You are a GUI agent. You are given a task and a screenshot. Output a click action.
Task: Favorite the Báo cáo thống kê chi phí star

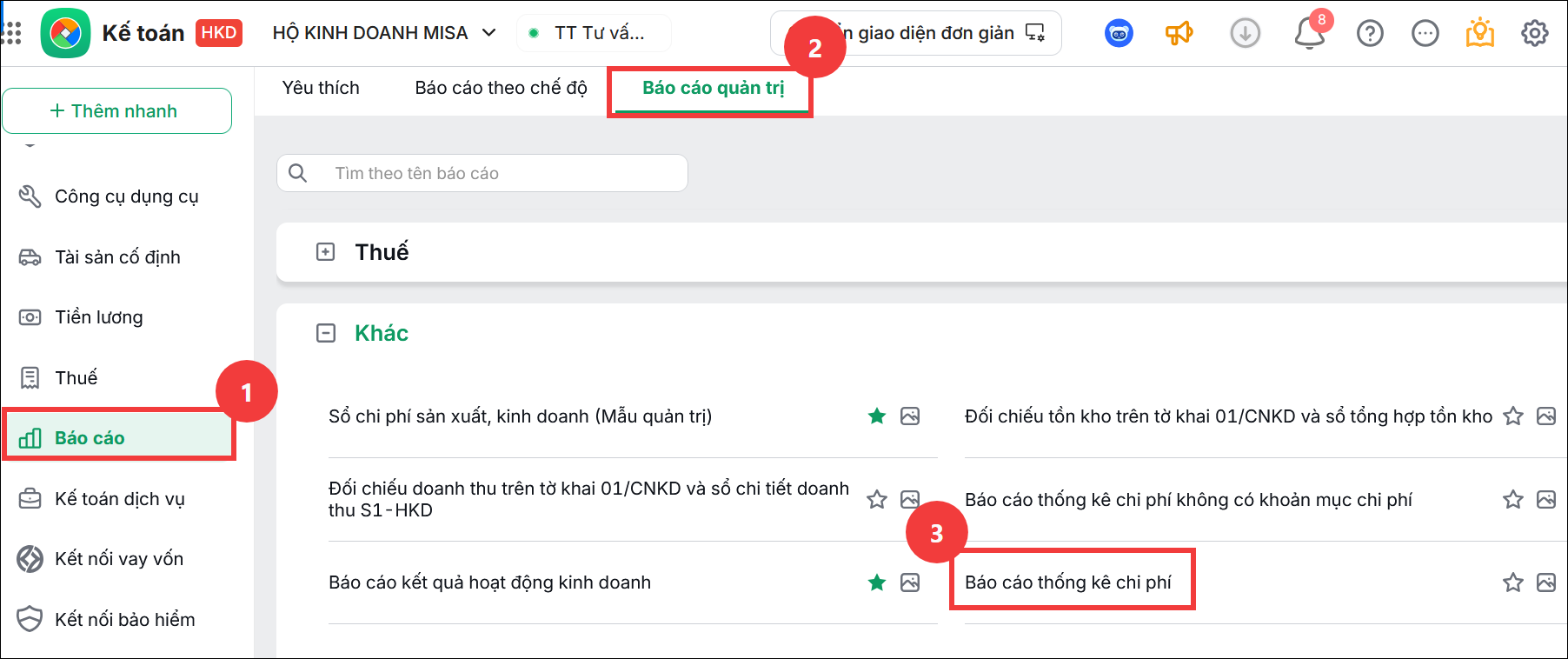click(1513, 582)
